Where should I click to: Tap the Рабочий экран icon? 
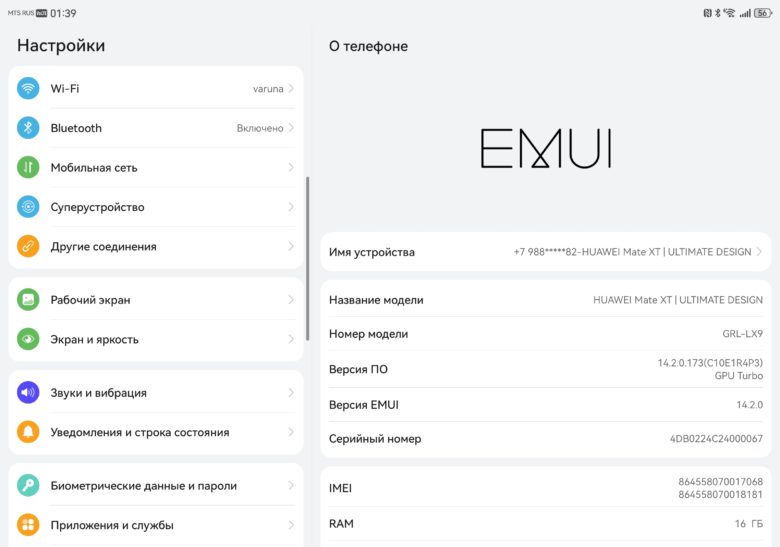(28, 299)
